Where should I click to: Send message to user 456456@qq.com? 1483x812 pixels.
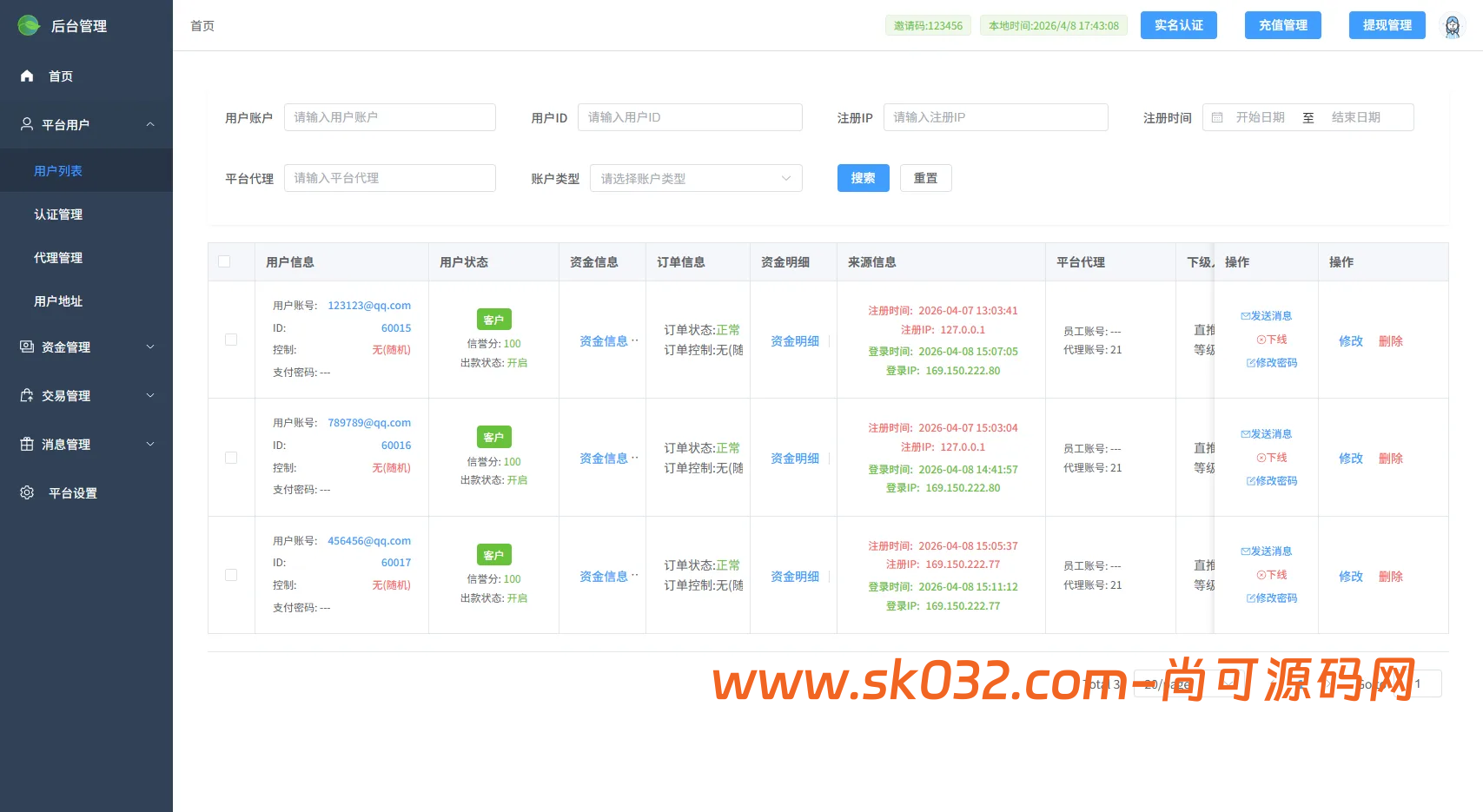[1266, 551]
